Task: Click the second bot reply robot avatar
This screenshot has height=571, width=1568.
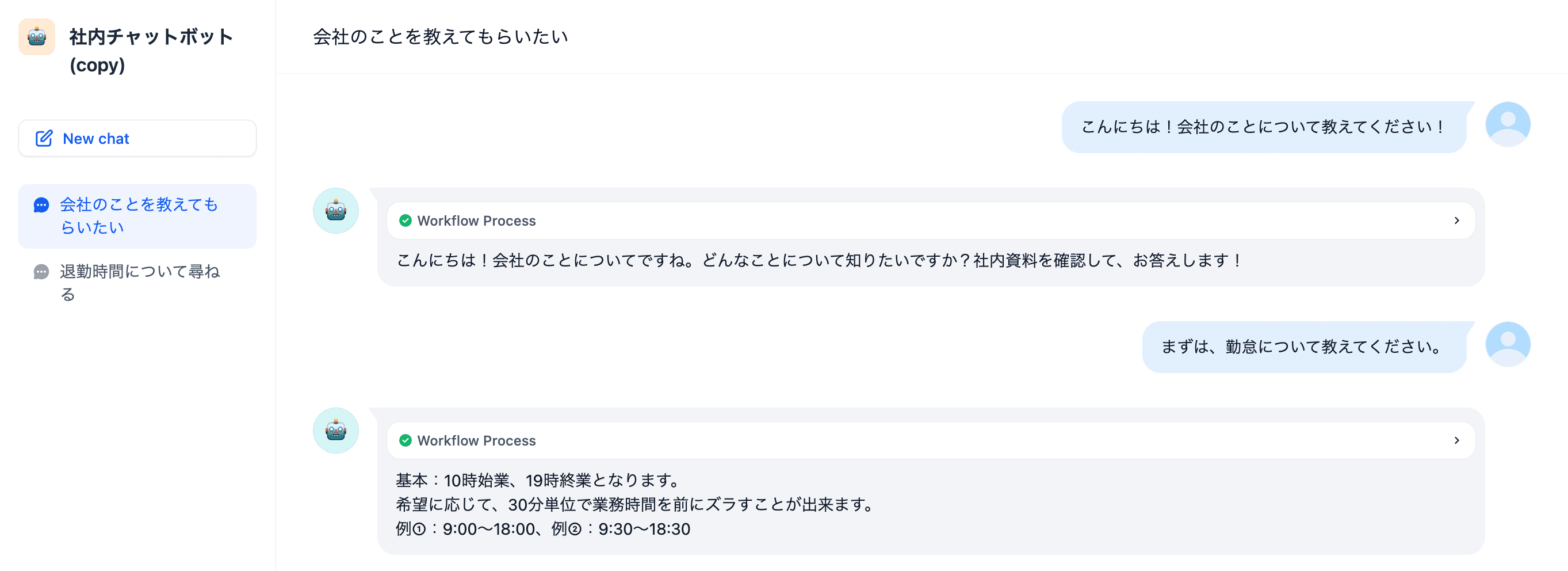Action: click(335, 431)
